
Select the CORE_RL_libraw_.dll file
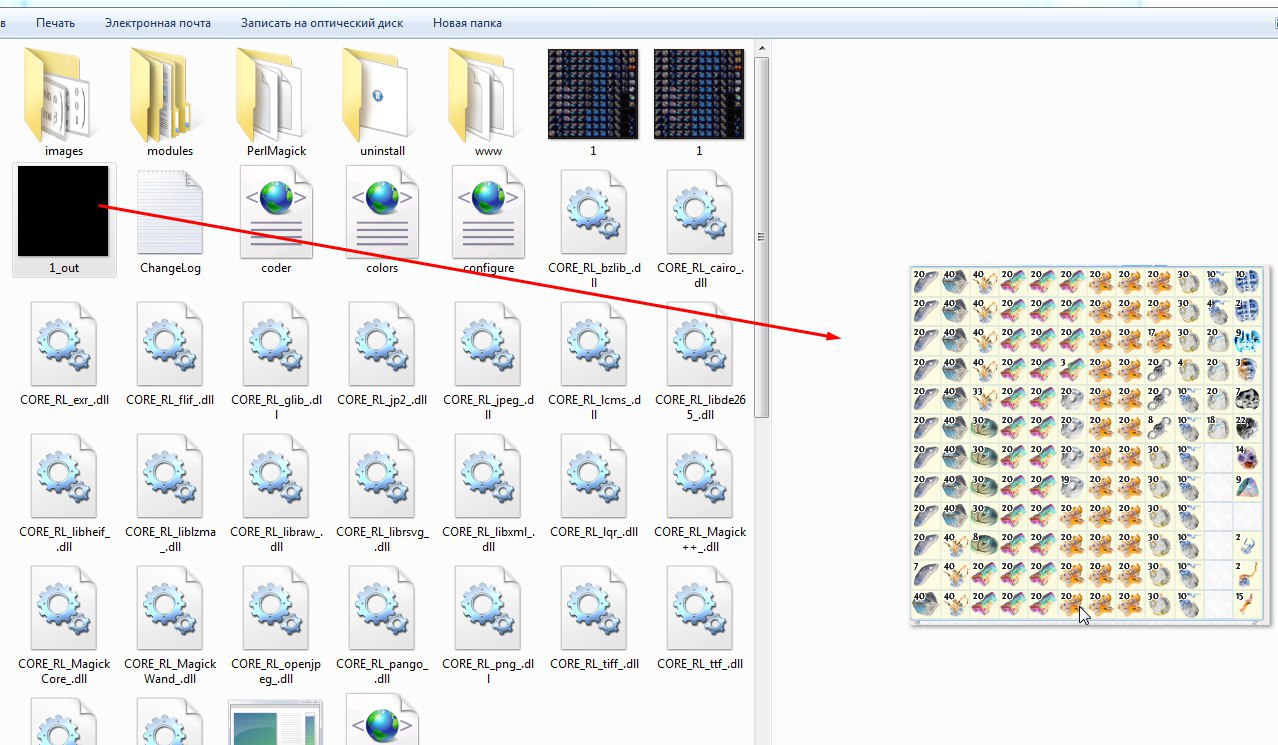click(276, 492)
